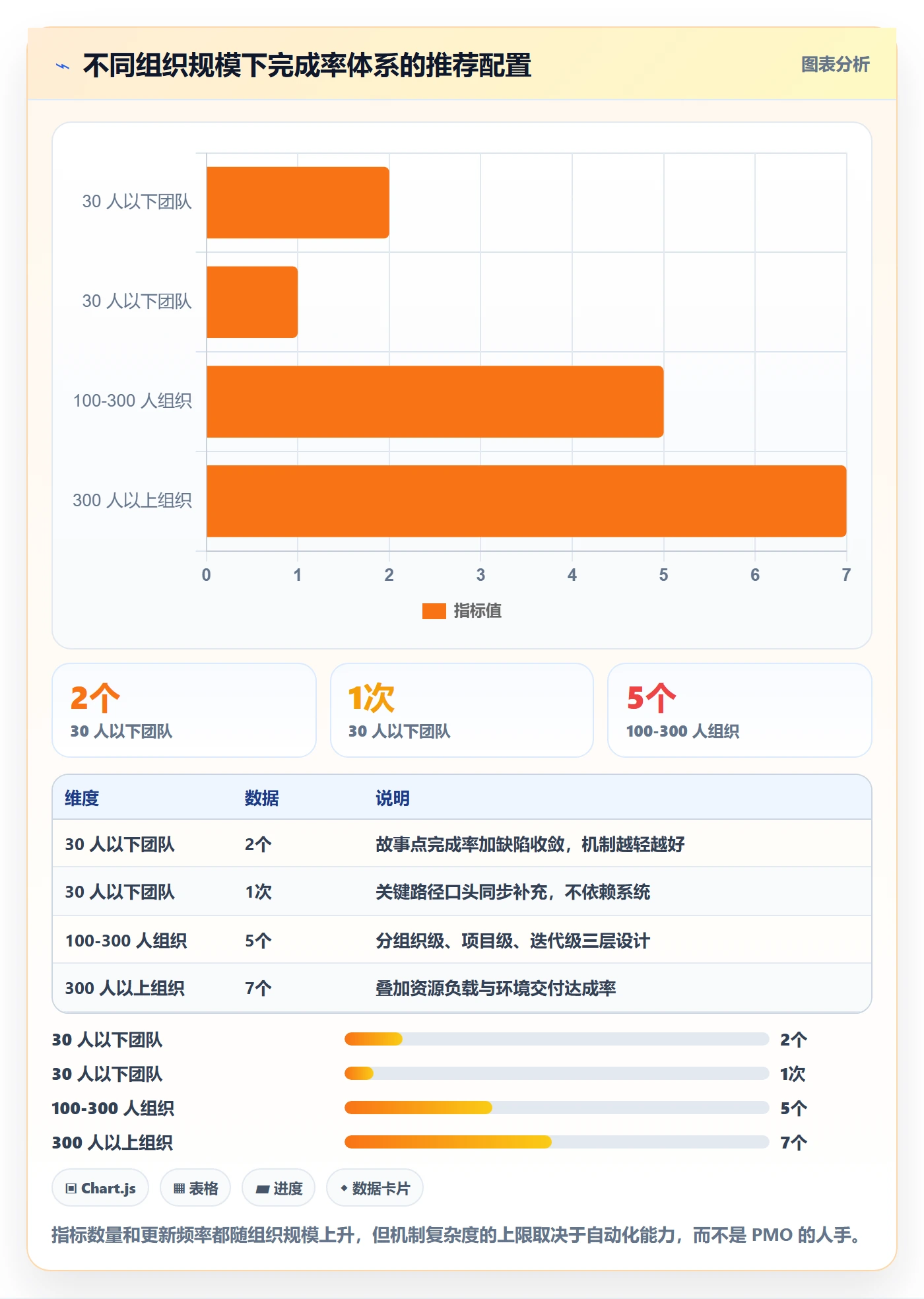The width and height of the screenshot is (924, 1299).
Task: Click the 维度 table column header
Action: [82, 798]
